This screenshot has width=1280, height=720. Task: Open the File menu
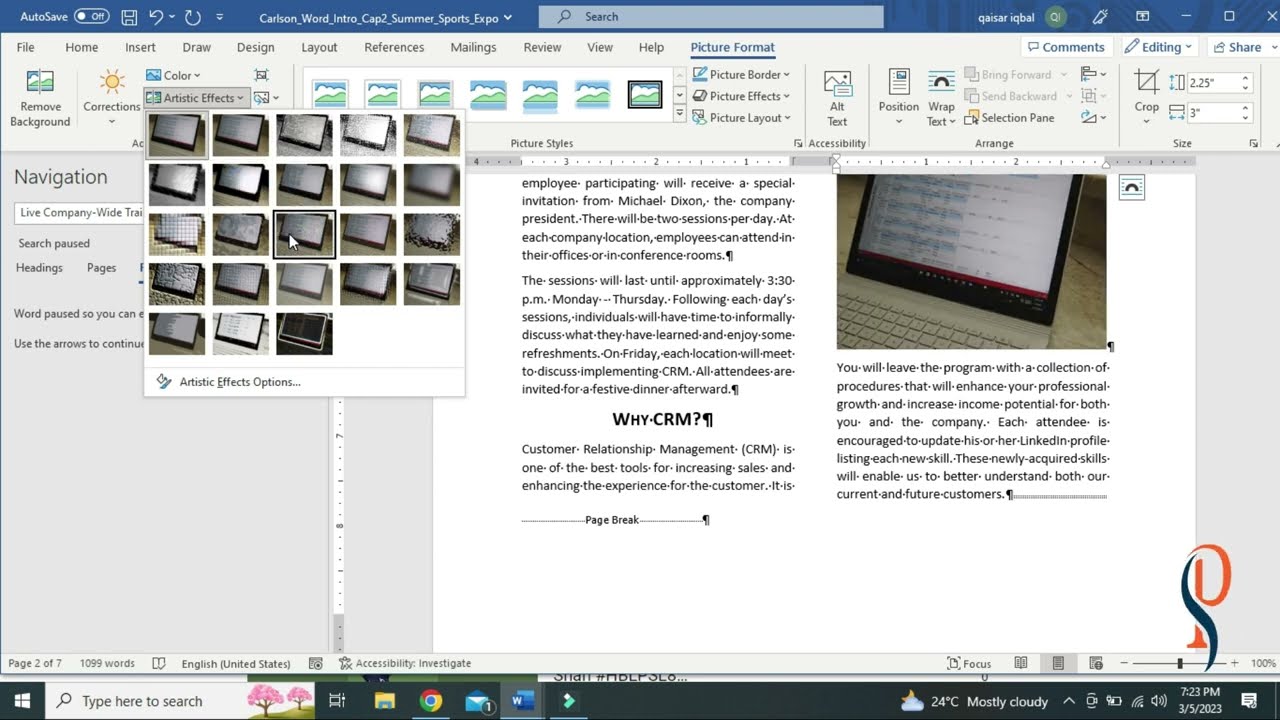(25, 47)
